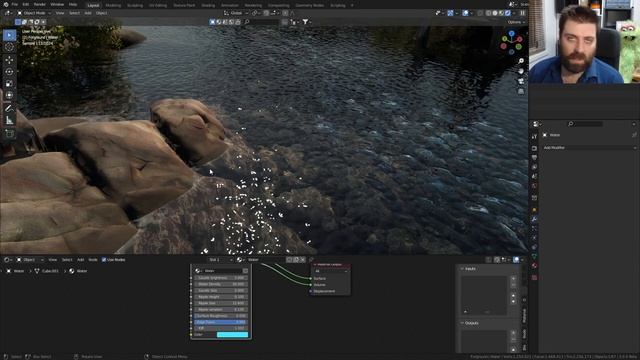Screen dimensions: 640x360
Task: Activate the Select Box arrow tool
Action: 9,35
